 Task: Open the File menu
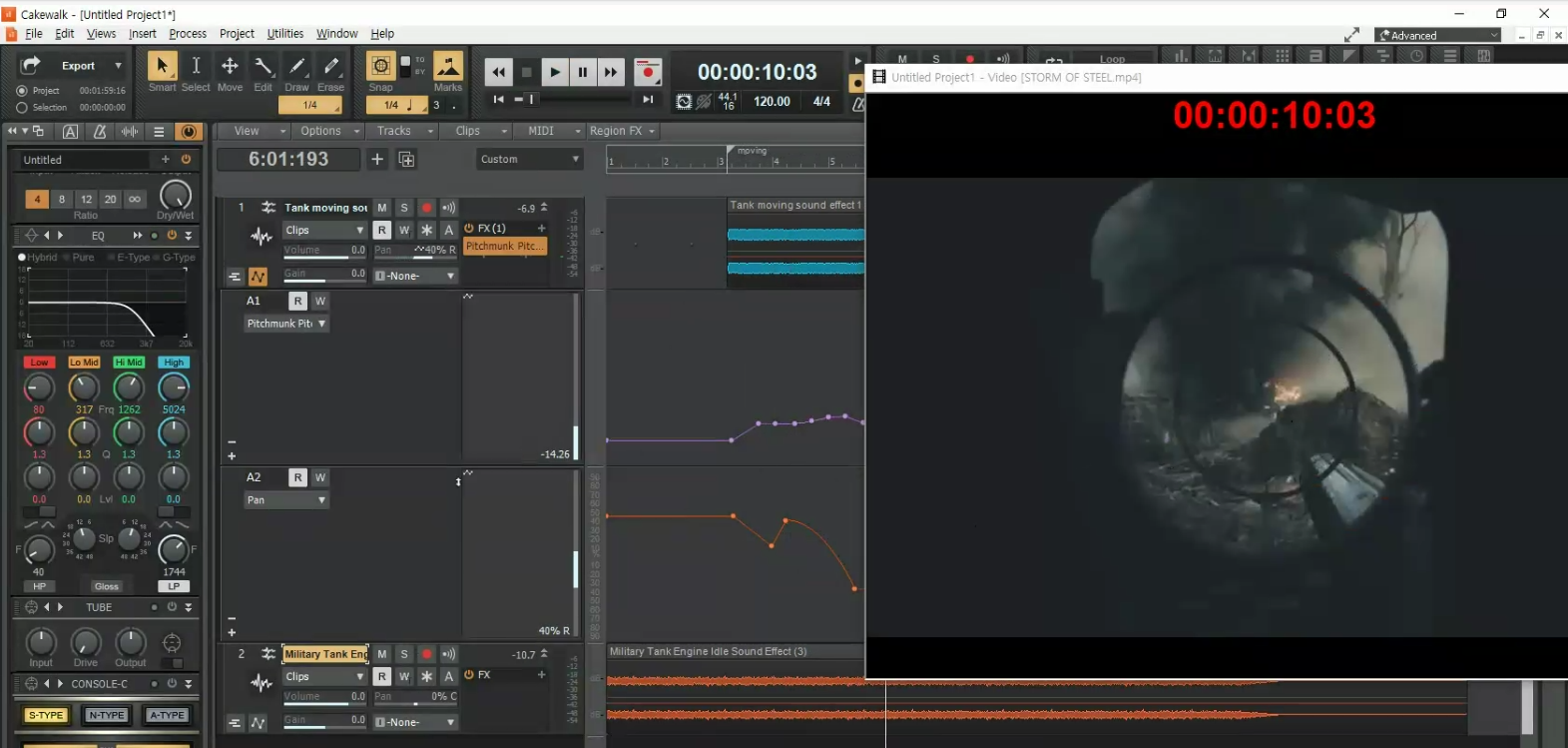(34, 33)
